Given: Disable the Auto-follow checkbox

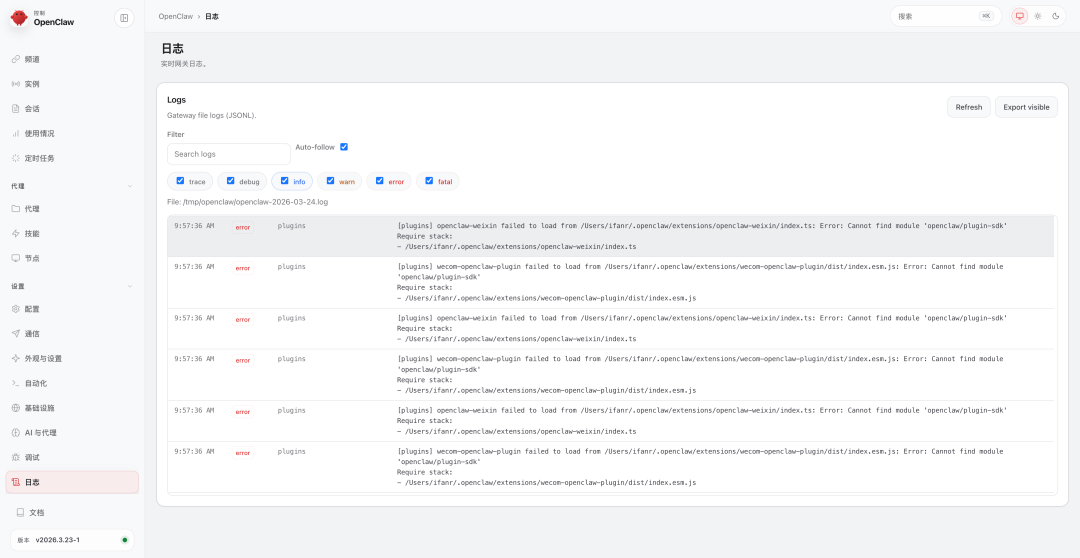Looking at the screenshot, I should (344, 147).
